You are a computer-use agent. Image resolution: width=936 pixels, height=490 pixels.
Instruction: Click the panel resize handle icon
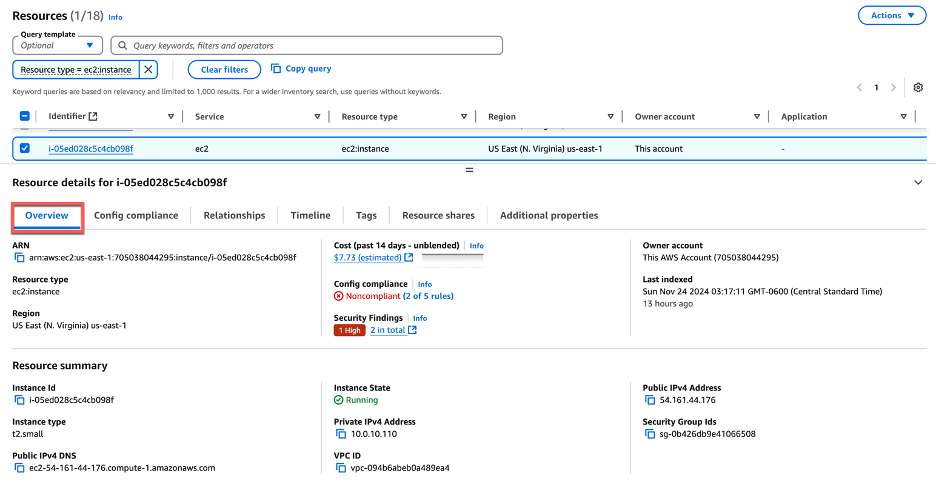(469, 170)
